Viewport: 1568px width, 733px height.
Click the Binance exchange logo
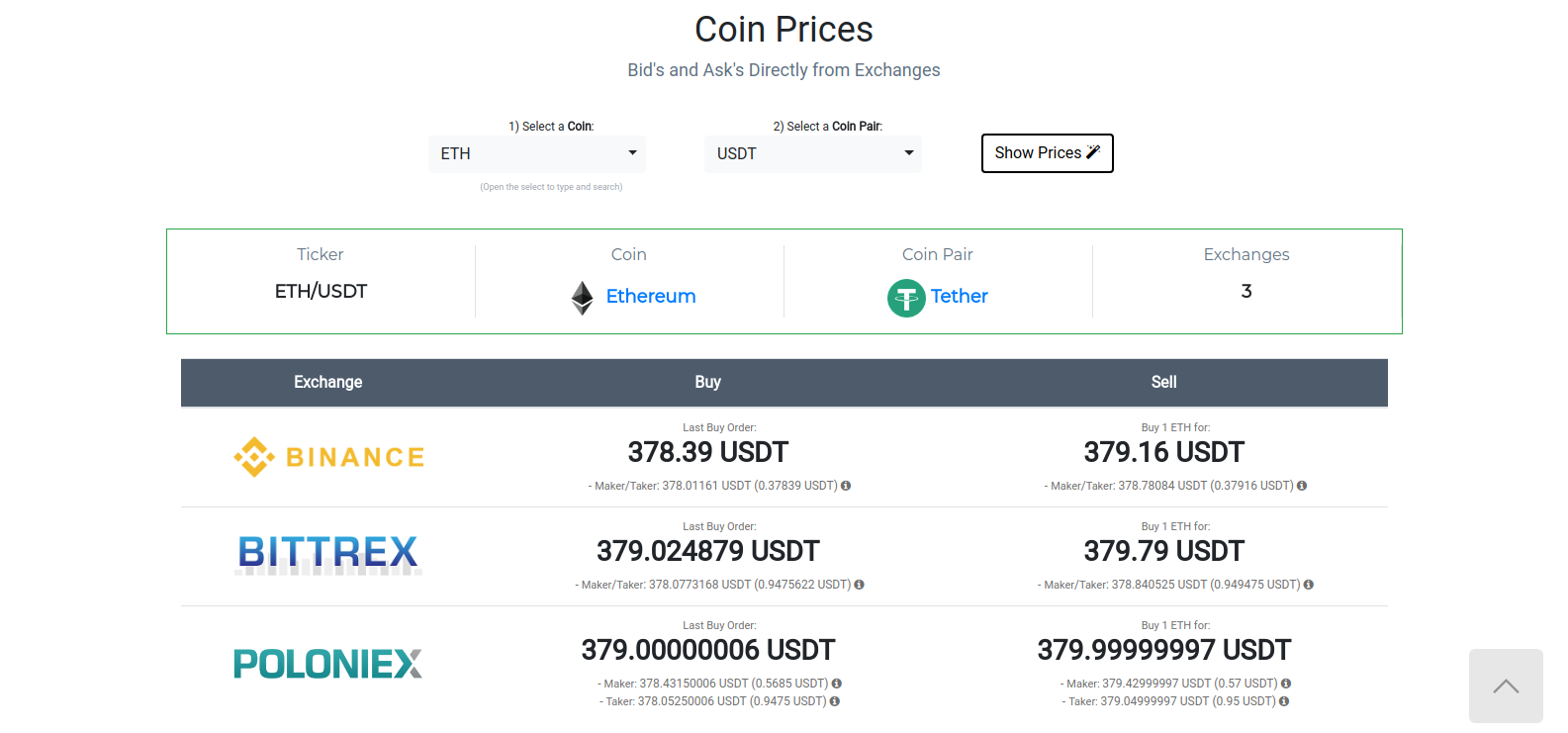tap(328, 457)
